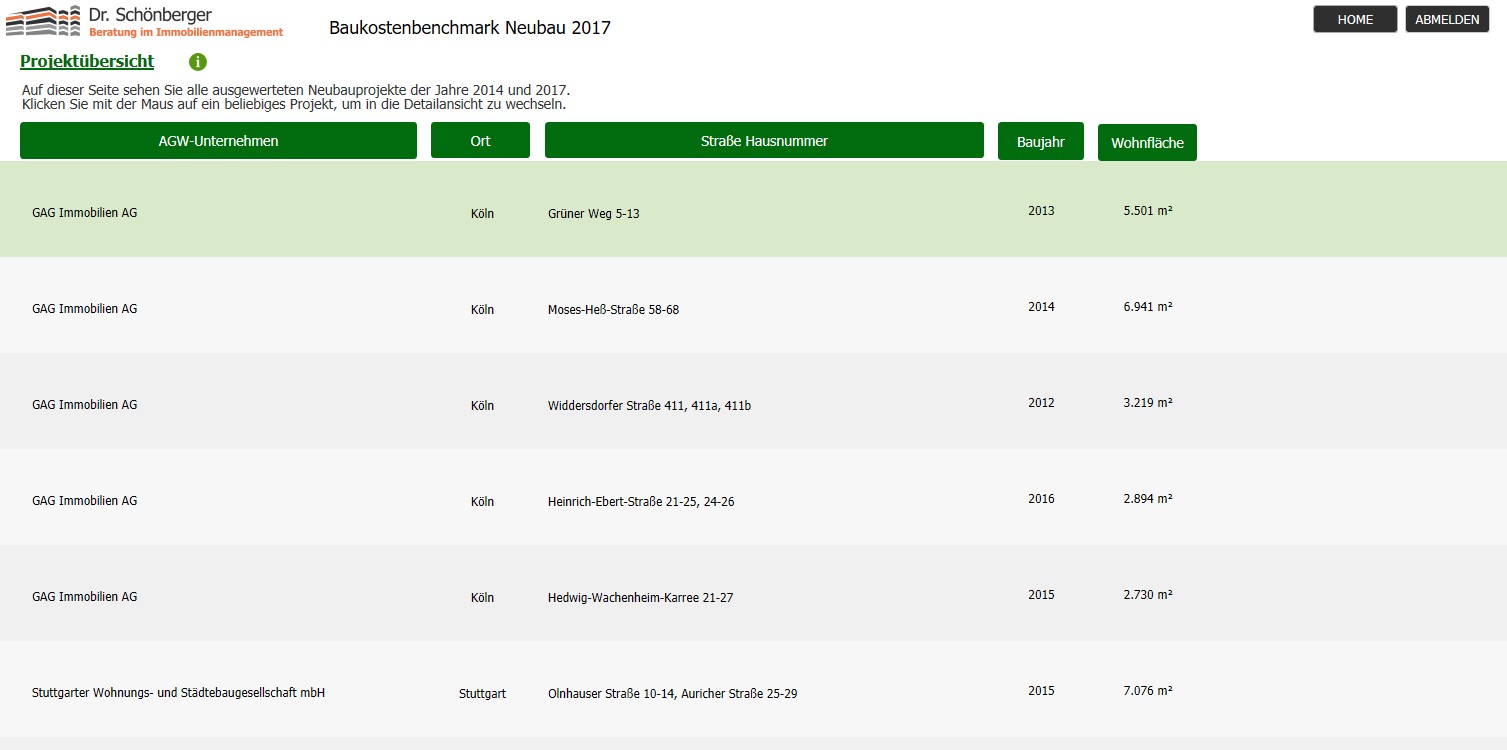Screen dimensions: 1507x750
Task: Click Baujahr 2015 in Olnhauser Straße row
Action: point(1041,691)
